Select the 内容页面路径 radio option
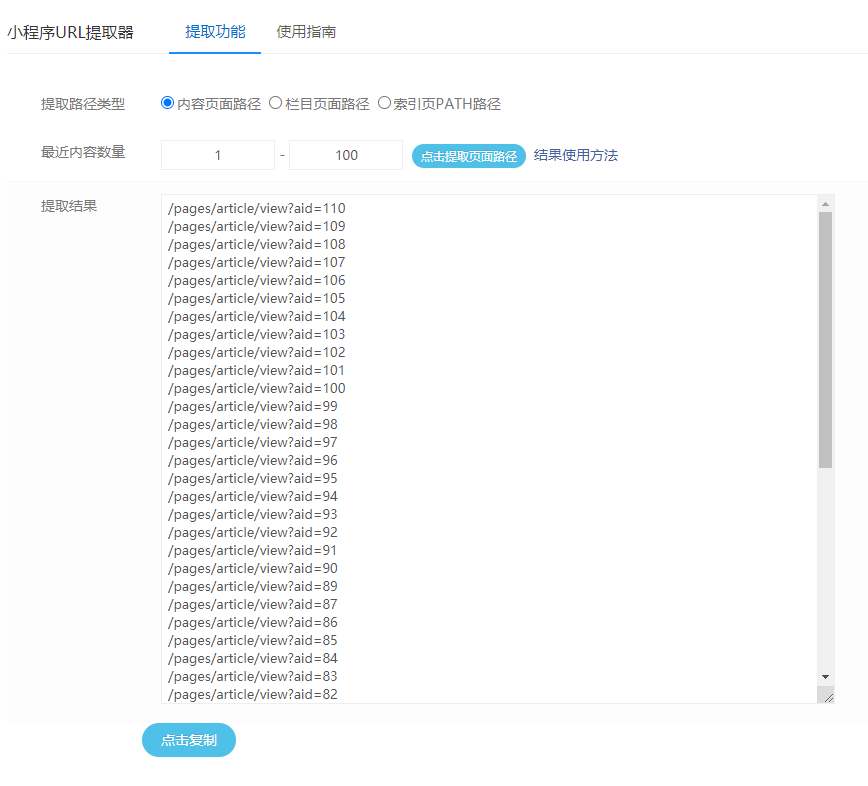 click(x=167, y=103)
